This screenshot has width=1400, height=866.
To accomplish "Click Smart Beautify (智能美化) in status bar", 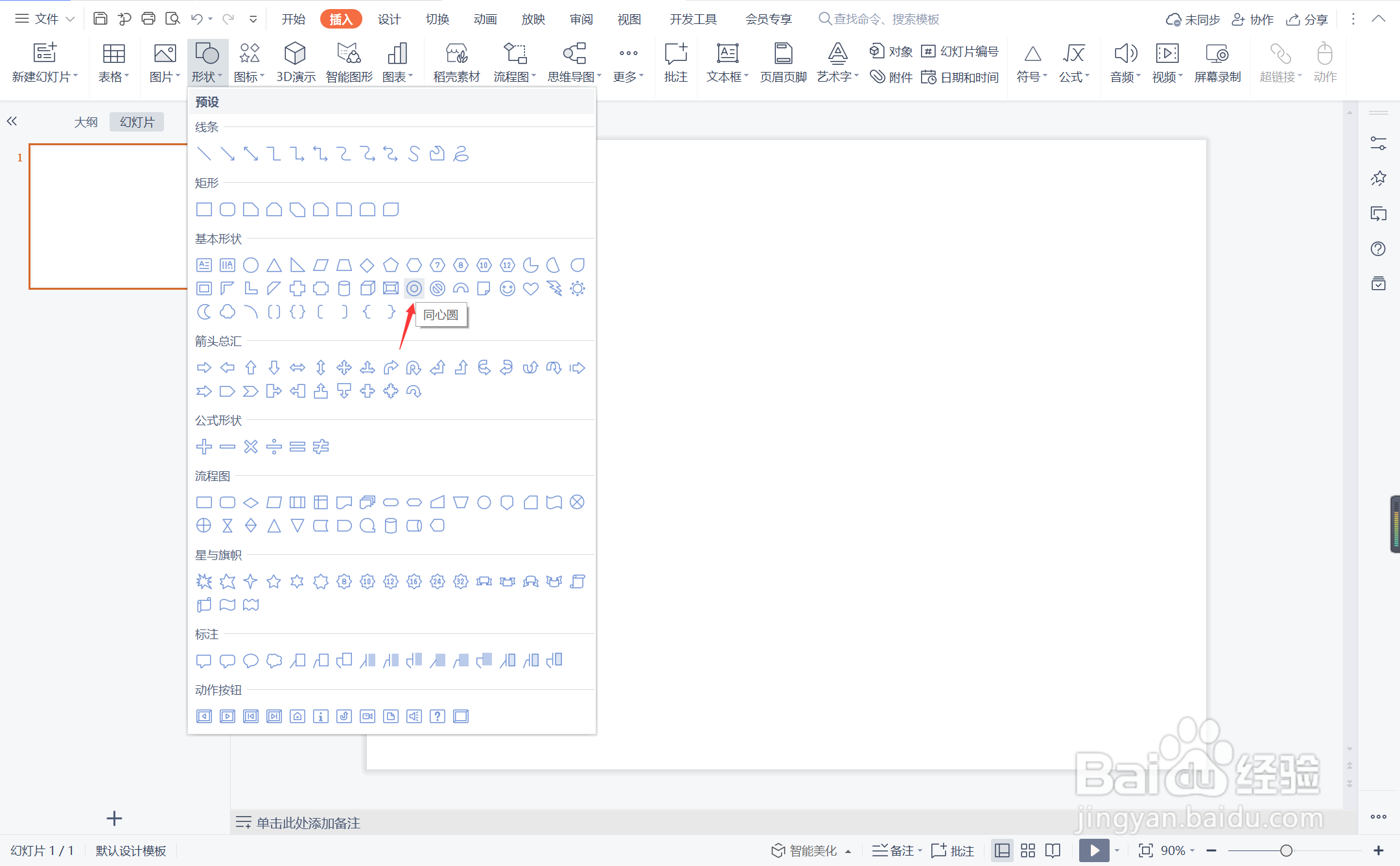I will pos(811,850).
